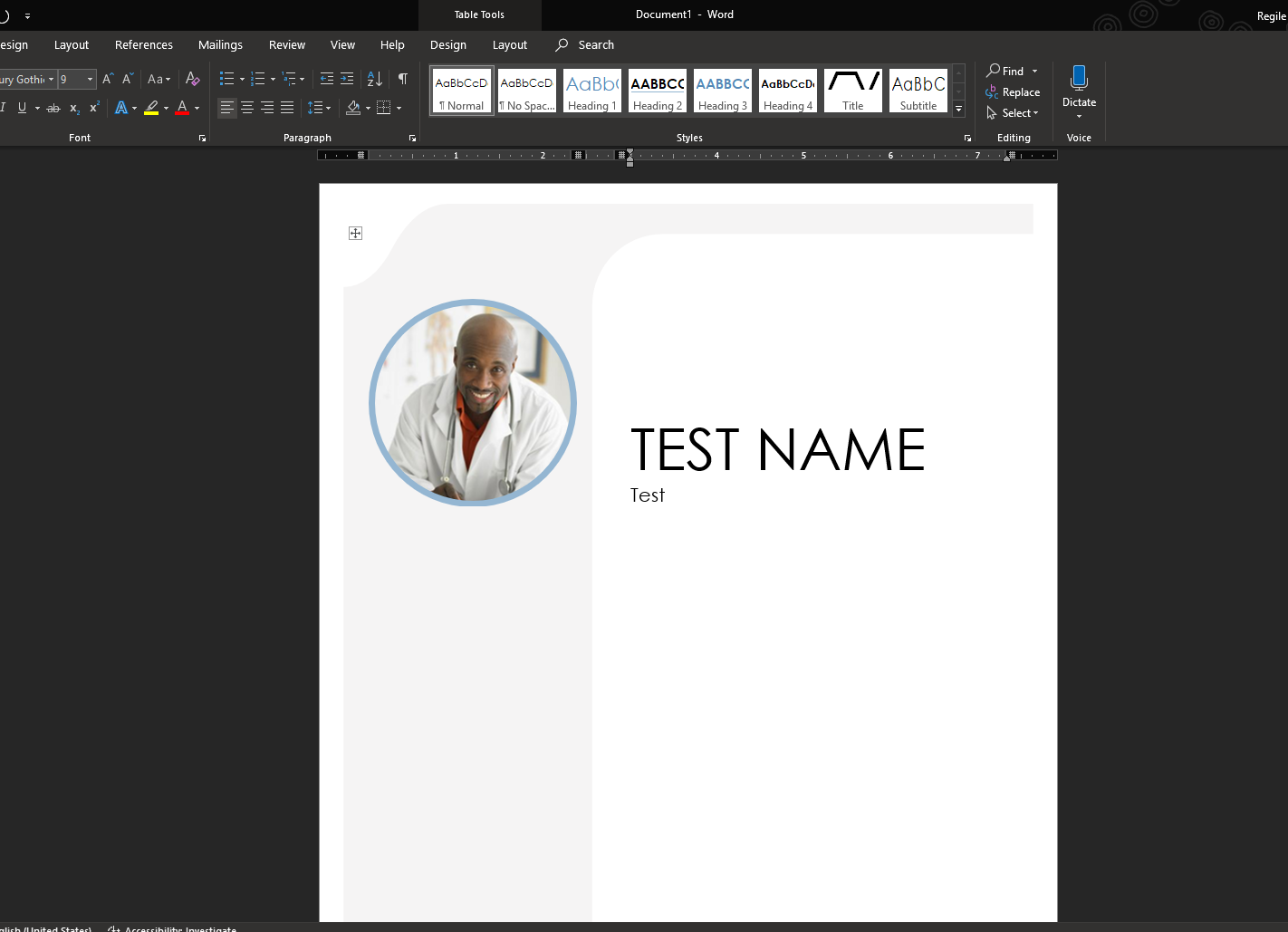
Task: Click the Clear All Formatting icon
Action: point(192,80)
